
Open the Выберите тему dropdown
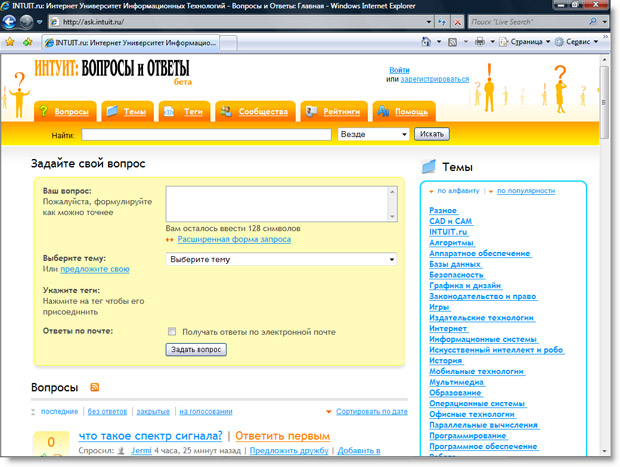(281, 259)
